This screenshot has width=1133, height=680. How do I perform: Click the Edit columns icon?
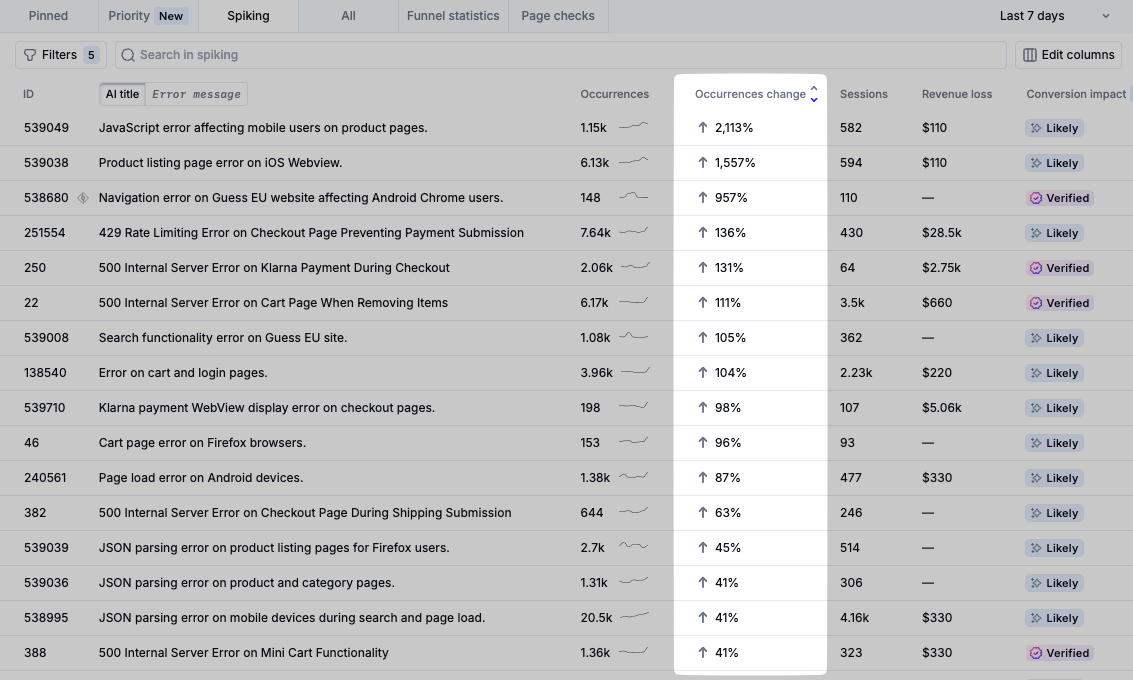point(1029,55)
